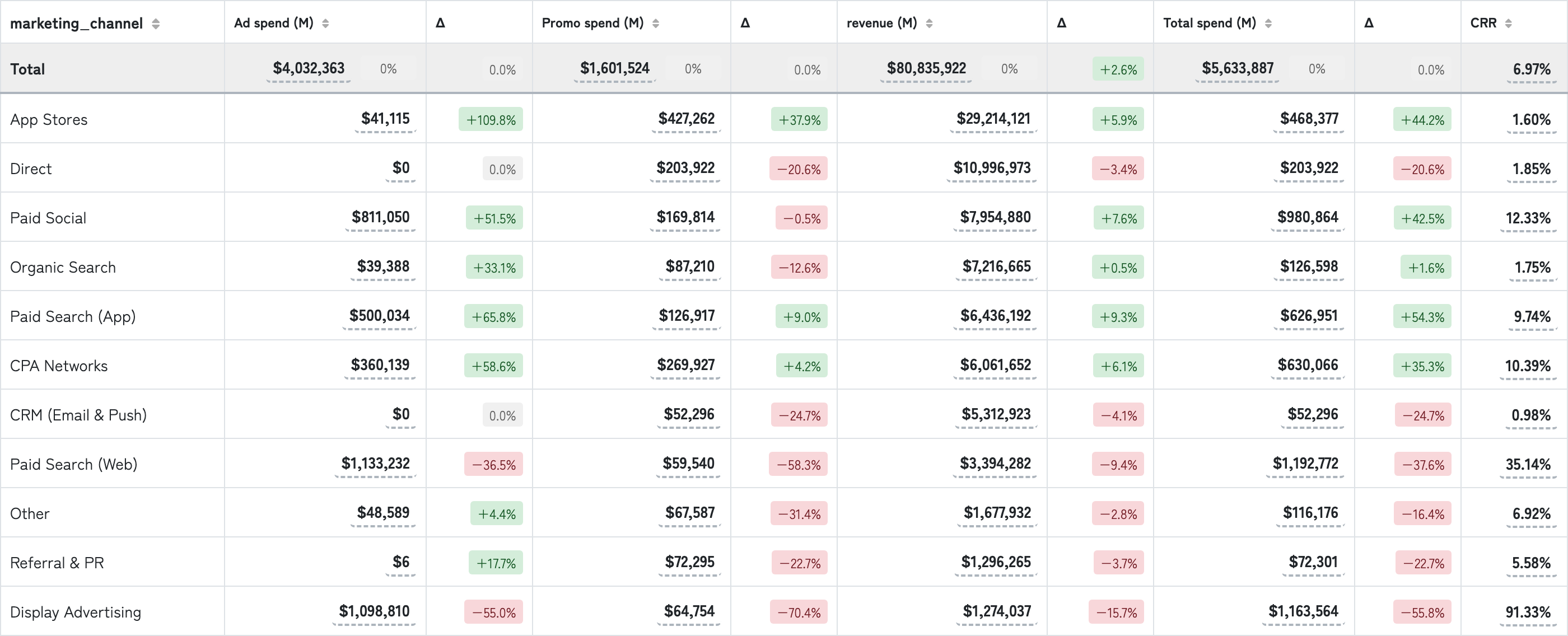Click Paid Social ad spend $811,050
Viewport: 1568px width, 636px height.
[x=380, y=217]
